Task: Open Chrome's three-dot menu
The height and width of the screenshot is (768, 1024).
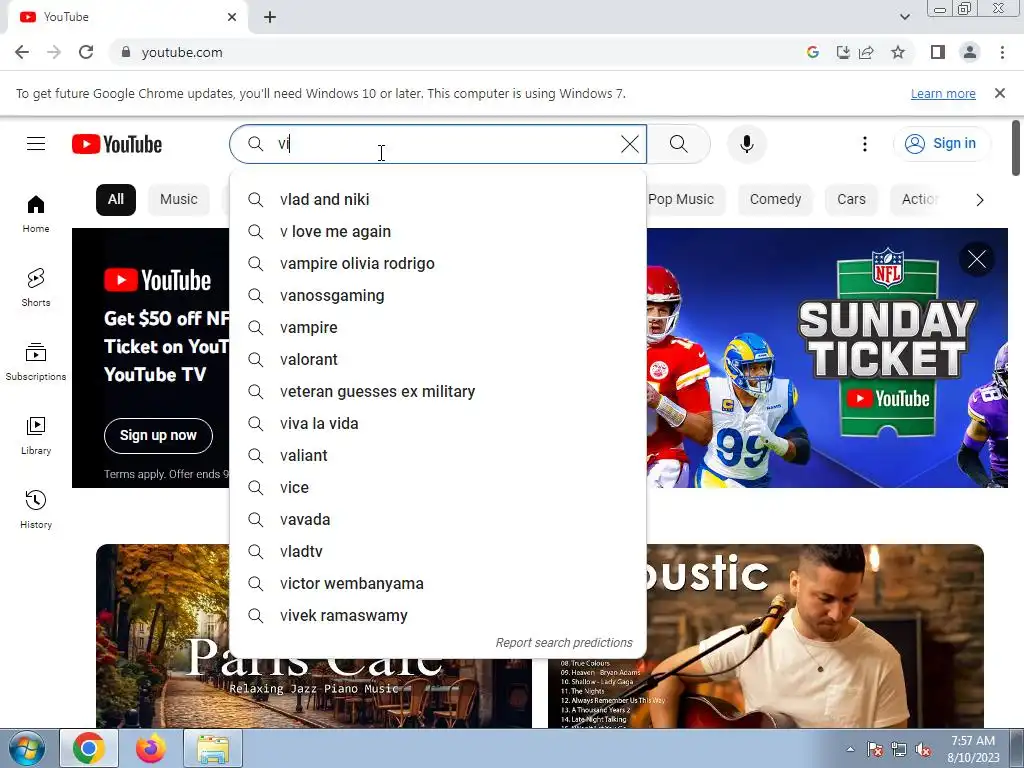Action: tap(1002, 52)
